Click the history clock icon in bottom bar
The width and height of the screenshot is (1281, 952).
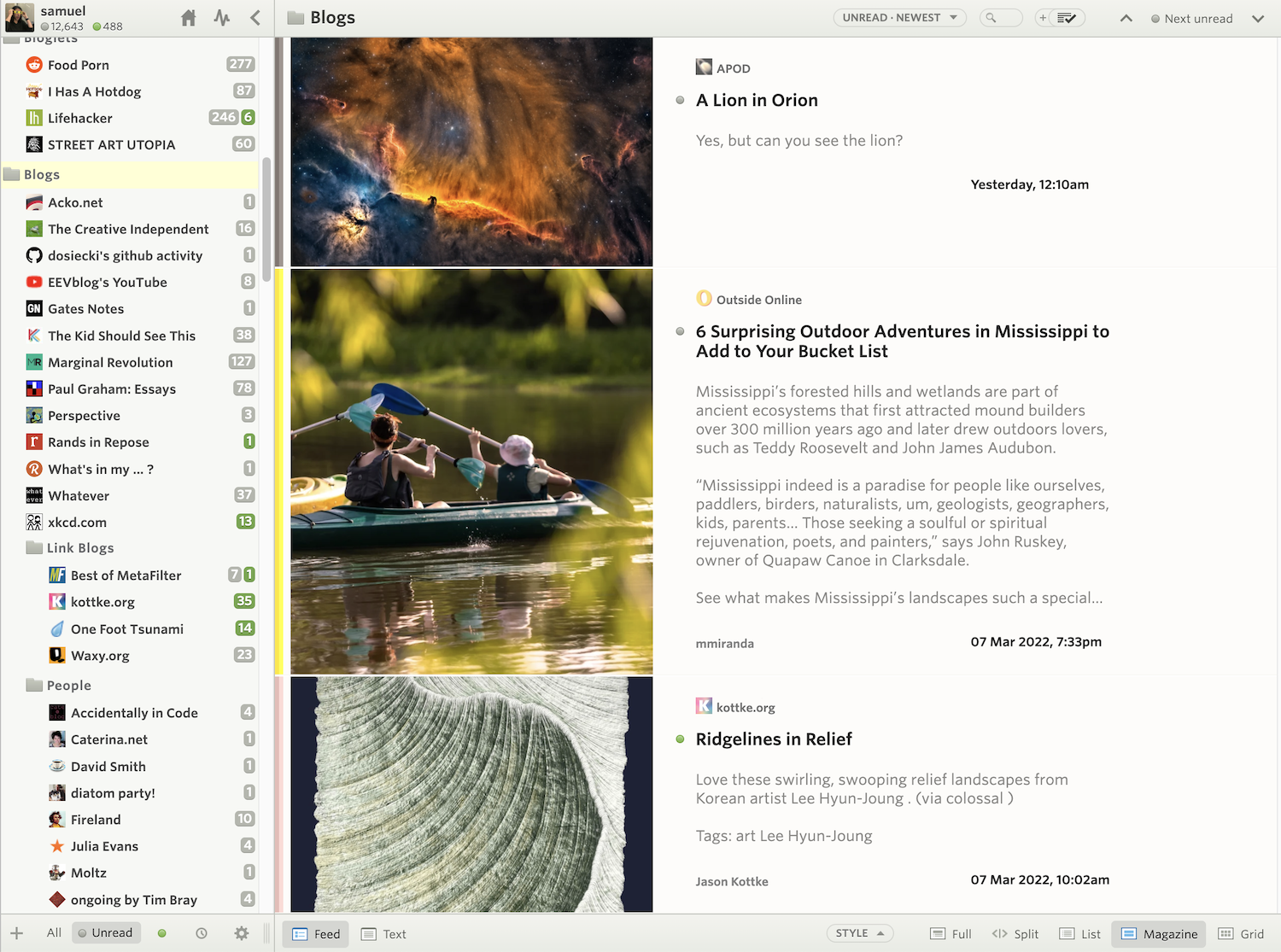point(202,933)
